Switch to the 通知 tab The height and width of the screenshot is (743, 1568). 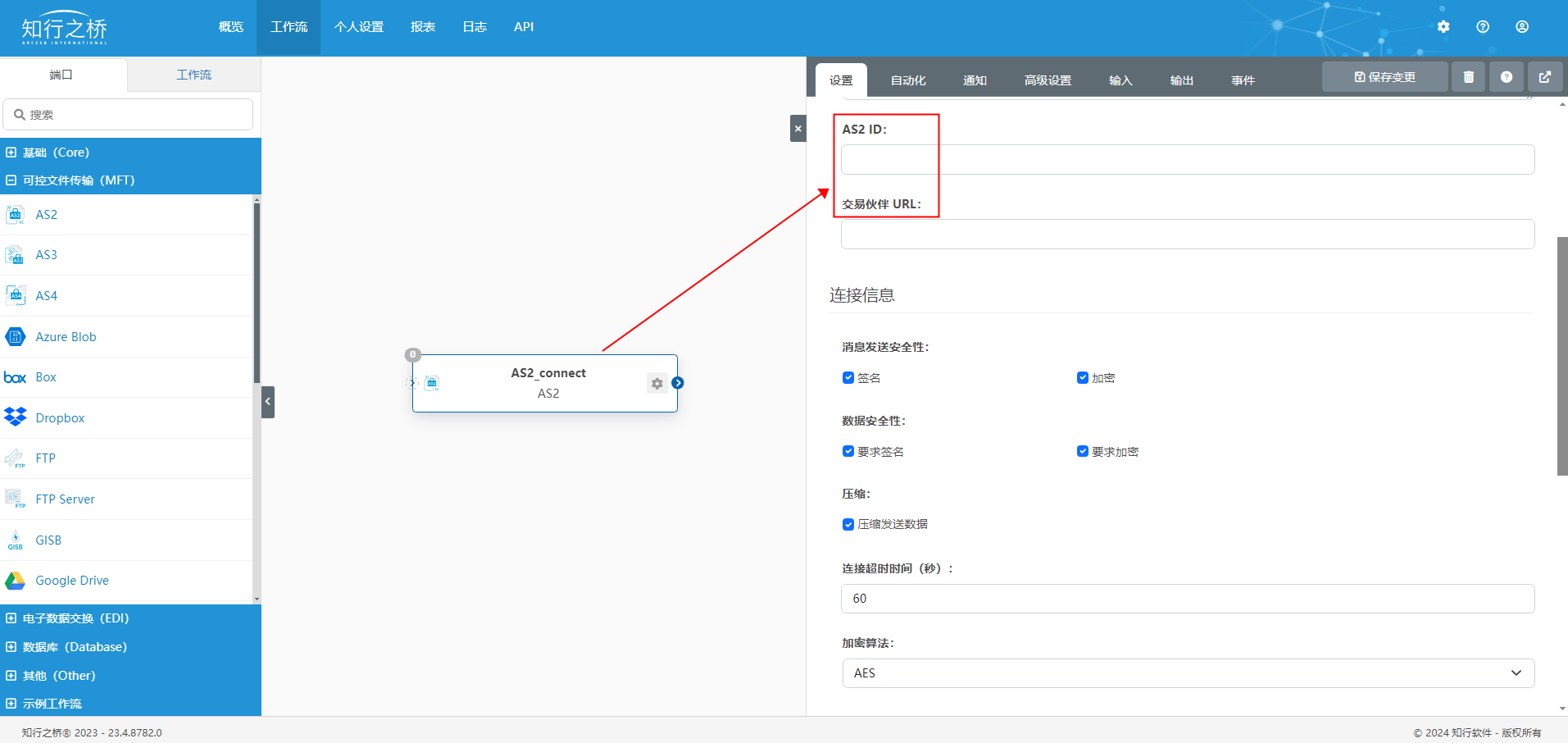pos(975,80)
